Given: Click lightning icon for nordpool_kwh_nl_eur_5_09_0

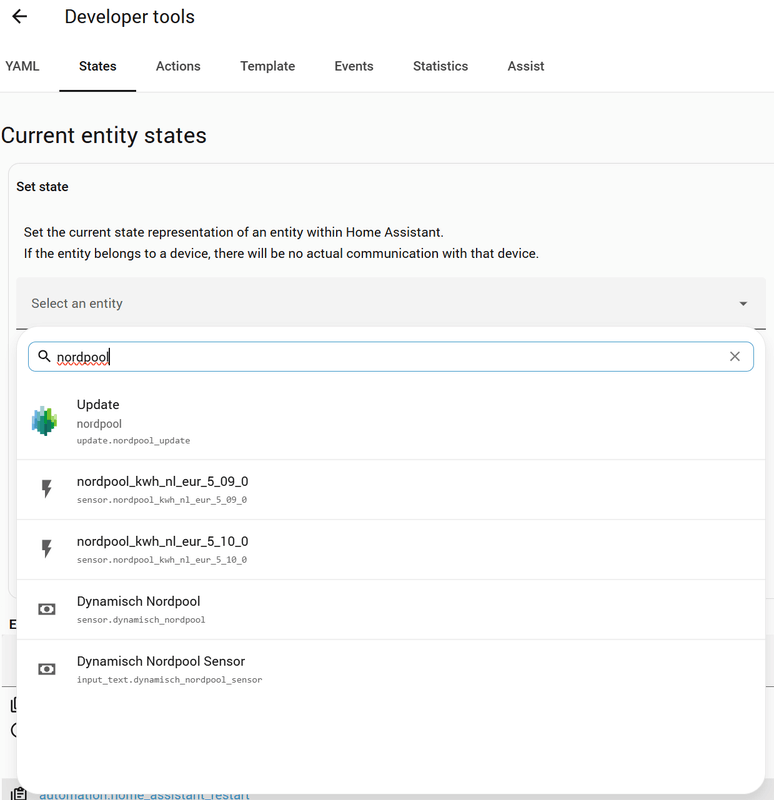Looking at the screenshot, I should [x=46, y=489].
